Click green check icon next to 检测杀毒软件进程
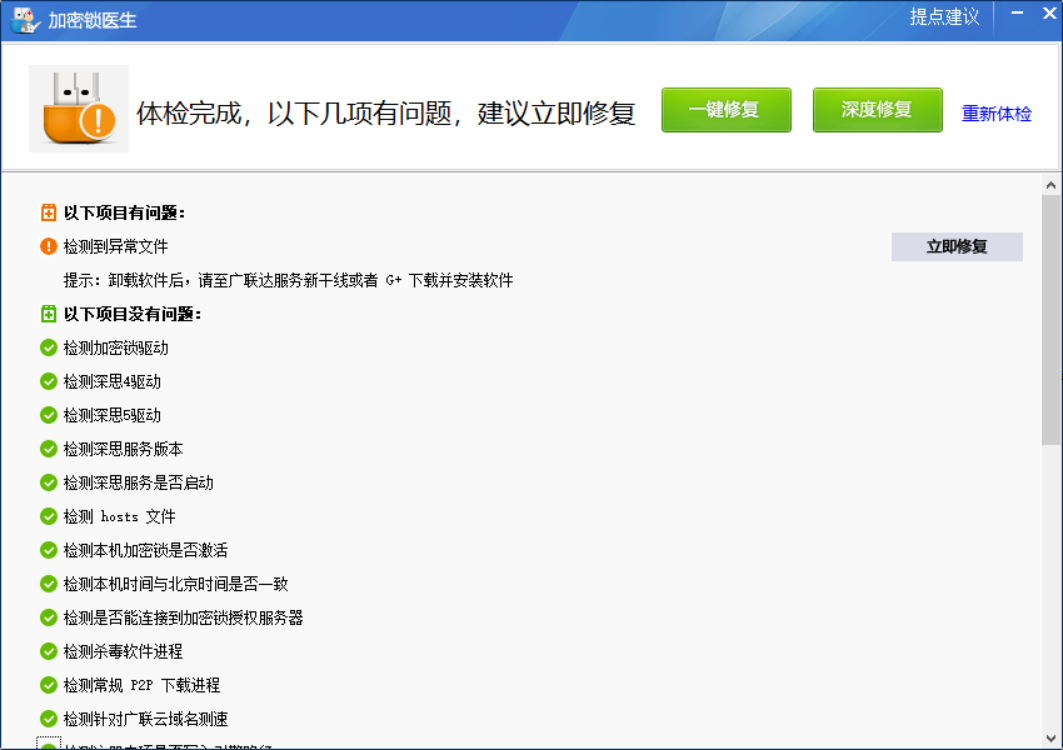The width and height of the screenshot is (1063, 750). click(48, 652)
